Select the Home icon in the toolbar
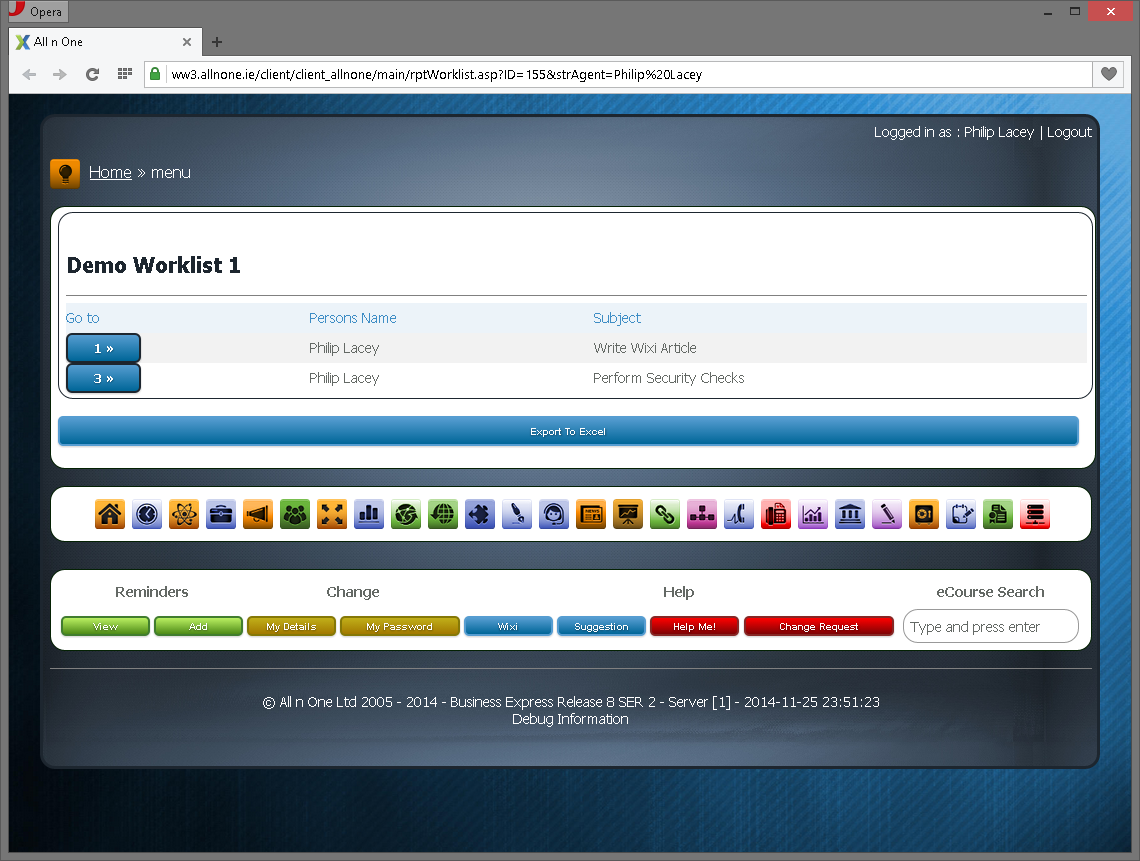Image resolution: width=1140 pixels, height=861 pixels. tap(110, 514)
